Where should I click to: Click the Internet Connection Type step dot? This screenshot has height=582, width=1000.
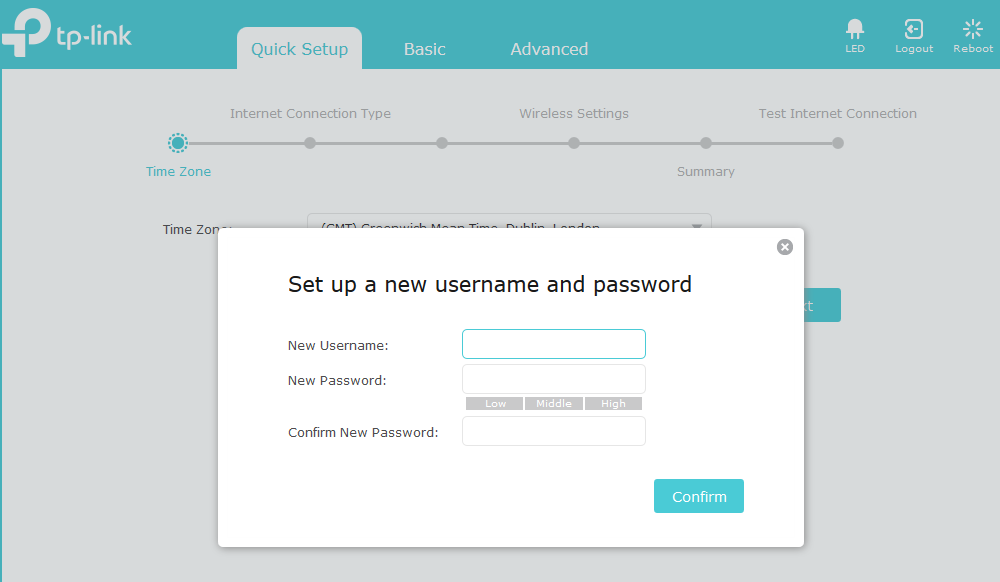310,143
